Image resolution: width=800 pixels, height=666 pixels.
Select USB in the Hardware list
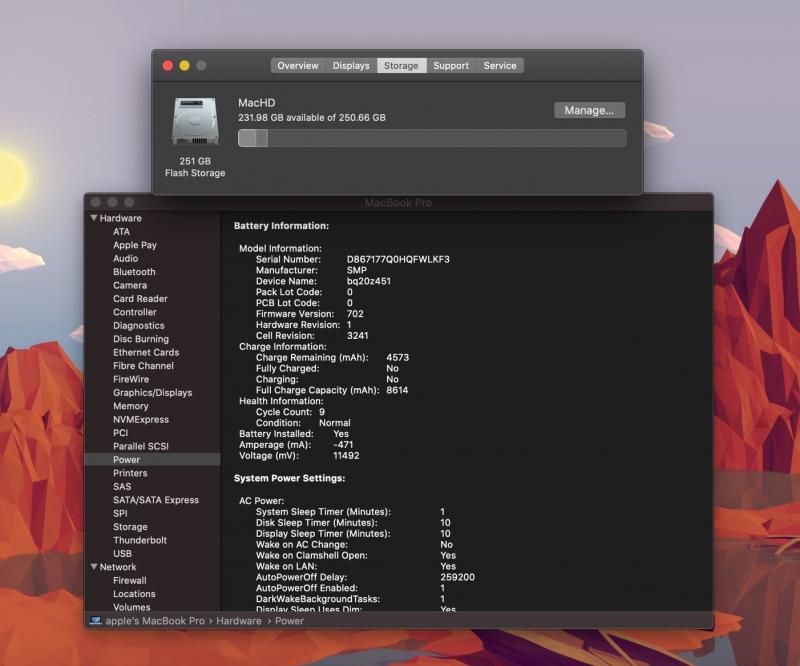coord(122,553)
